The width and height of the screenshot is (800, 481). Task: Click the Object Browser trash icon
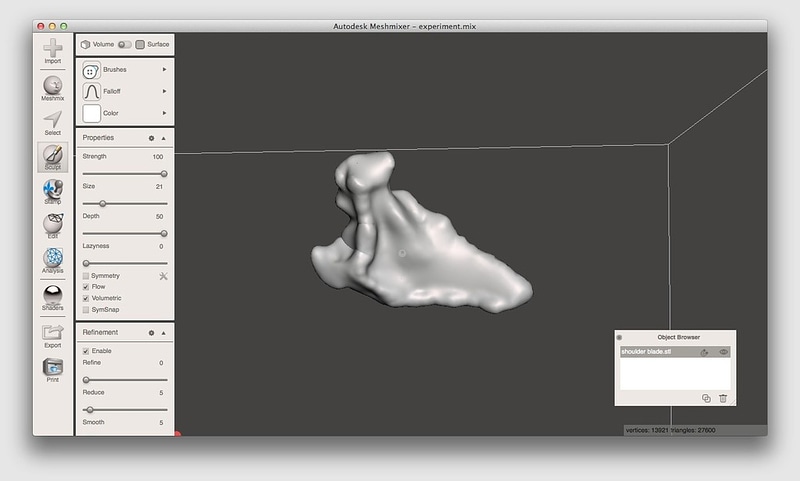(723, 398)
